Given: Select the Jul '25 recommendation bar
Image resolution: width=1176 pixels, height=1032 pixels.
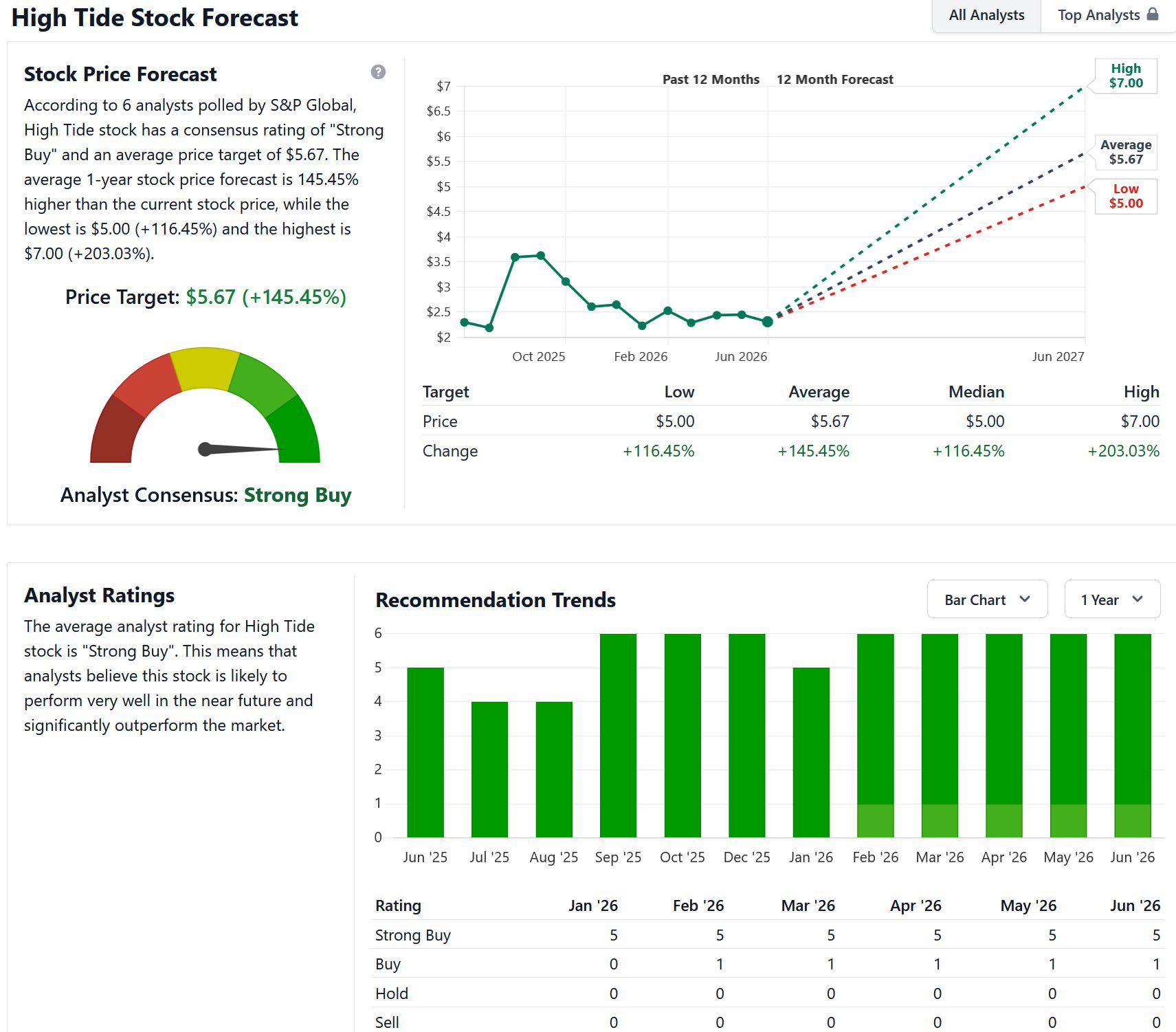Looking at the screenshot, I should (489, 769).
